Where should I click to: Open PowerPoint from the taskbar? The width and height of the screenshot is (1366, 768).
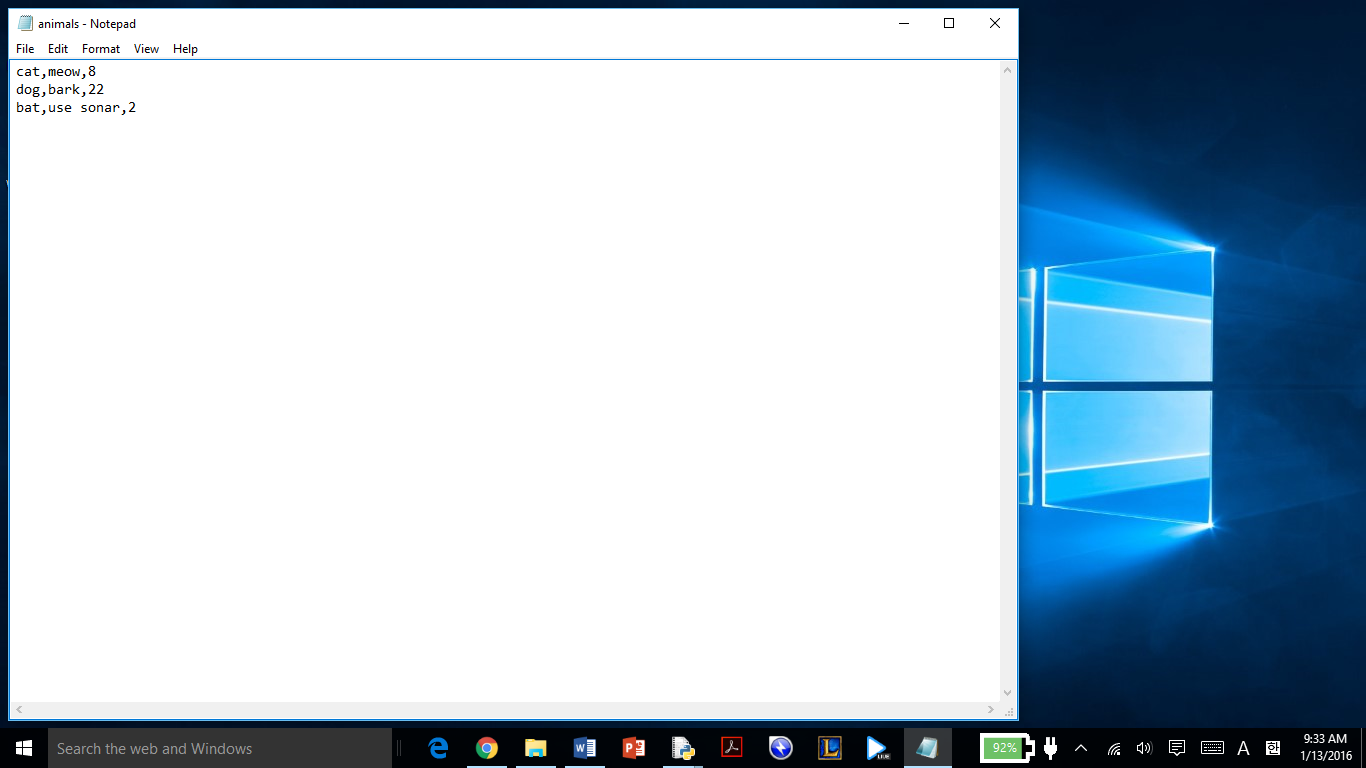634,748
